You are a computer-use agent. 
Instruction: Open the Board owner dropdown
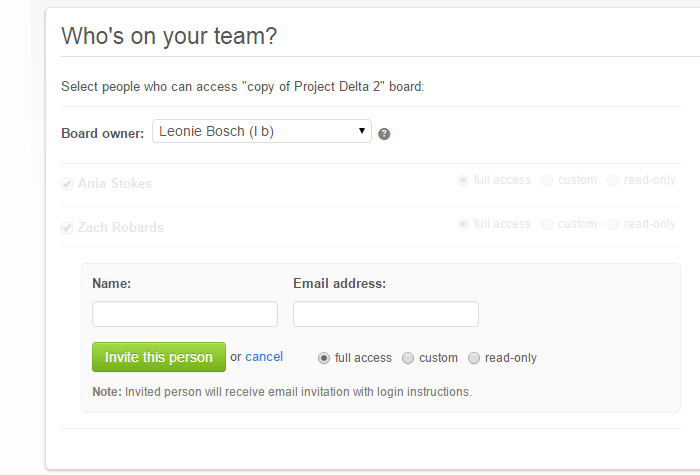point(262,131)
